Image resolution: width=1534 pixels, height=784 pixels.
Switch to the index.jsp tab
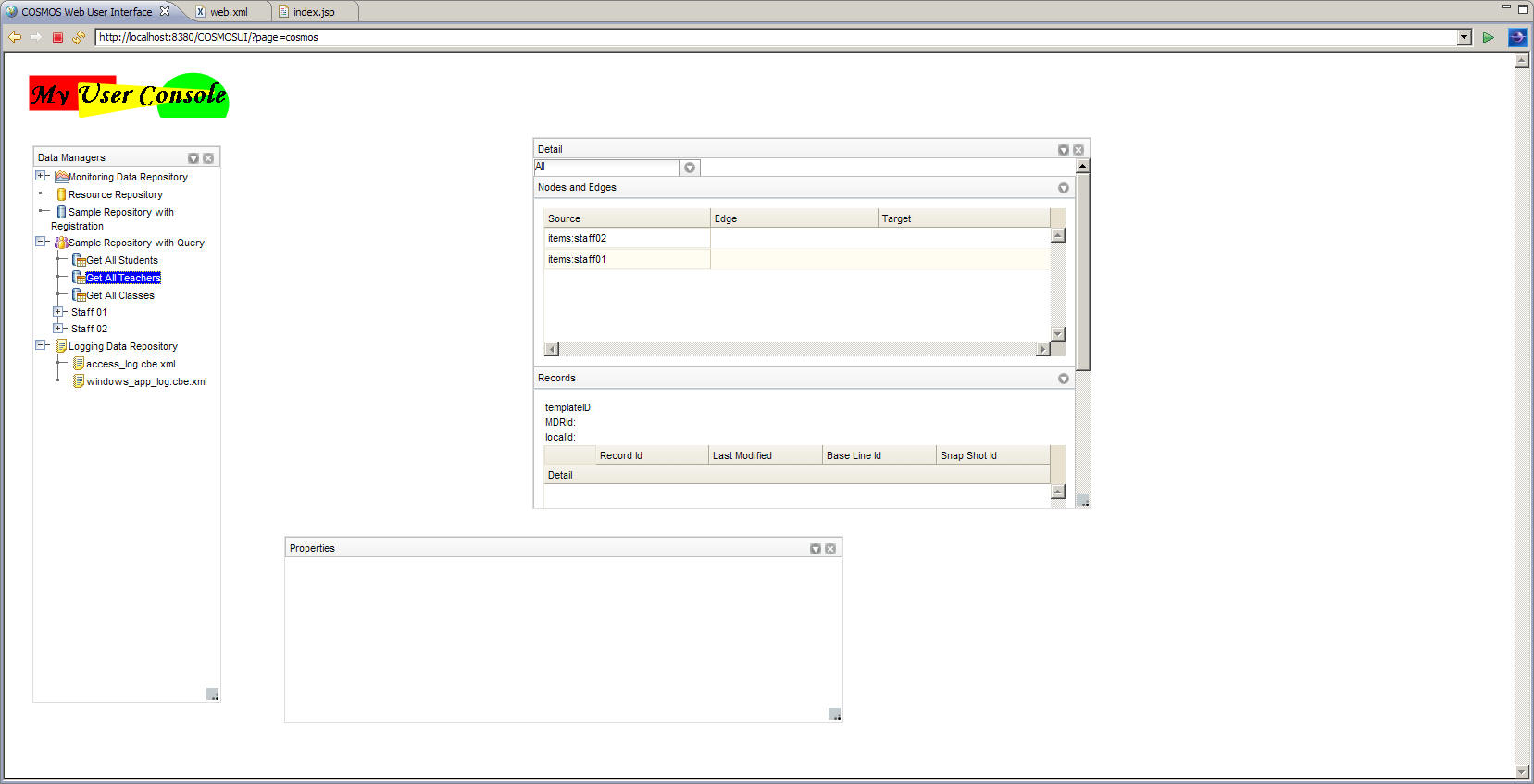314,12
